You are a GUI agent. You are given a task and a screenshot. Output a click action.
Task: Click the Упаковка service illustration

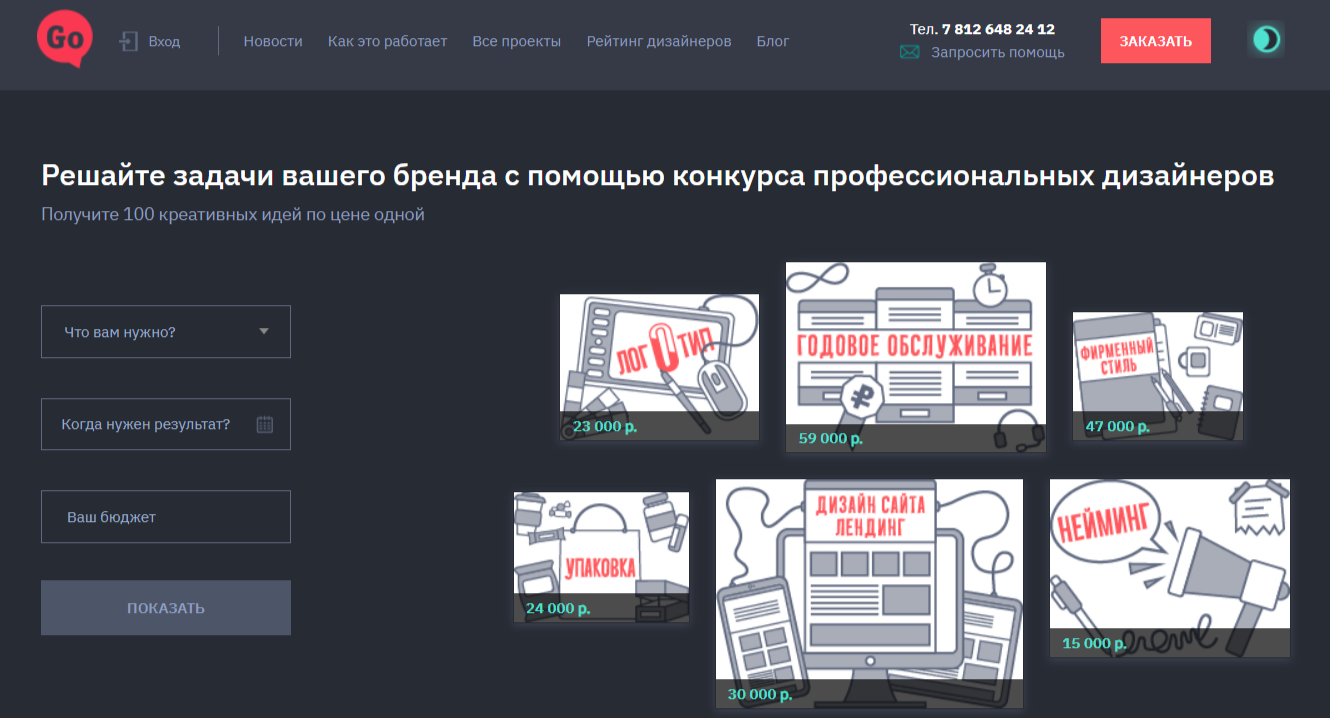[600, 555]
